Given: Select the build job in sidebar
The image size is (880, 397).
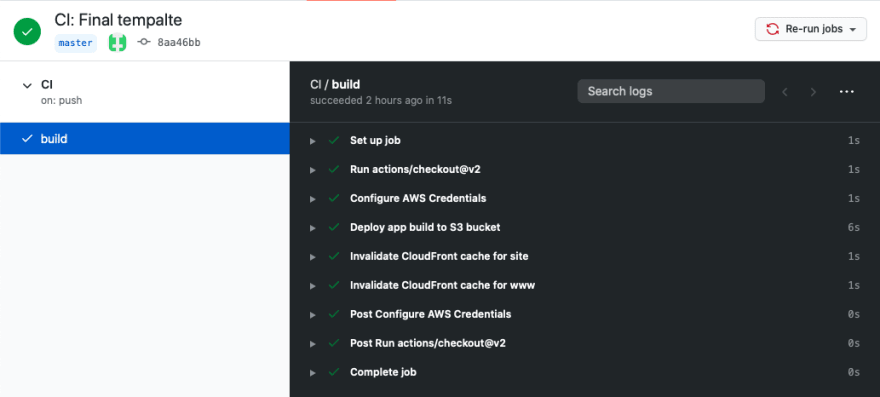Looking at the screenshot, I should [x=145, y=139].
